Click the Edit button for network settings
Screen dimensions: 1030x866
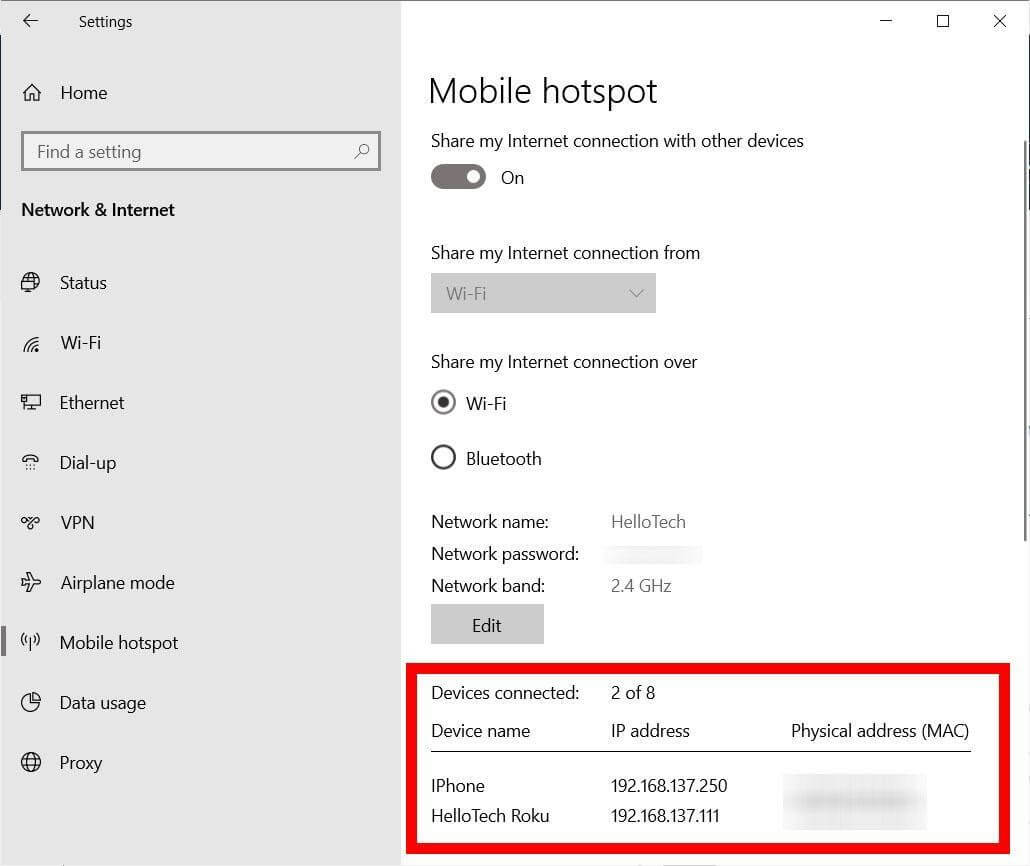487,624
